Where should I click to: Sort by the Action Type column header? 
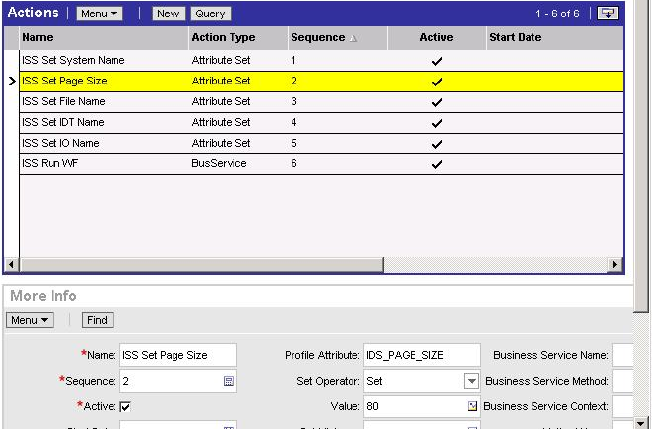point(223,37)
